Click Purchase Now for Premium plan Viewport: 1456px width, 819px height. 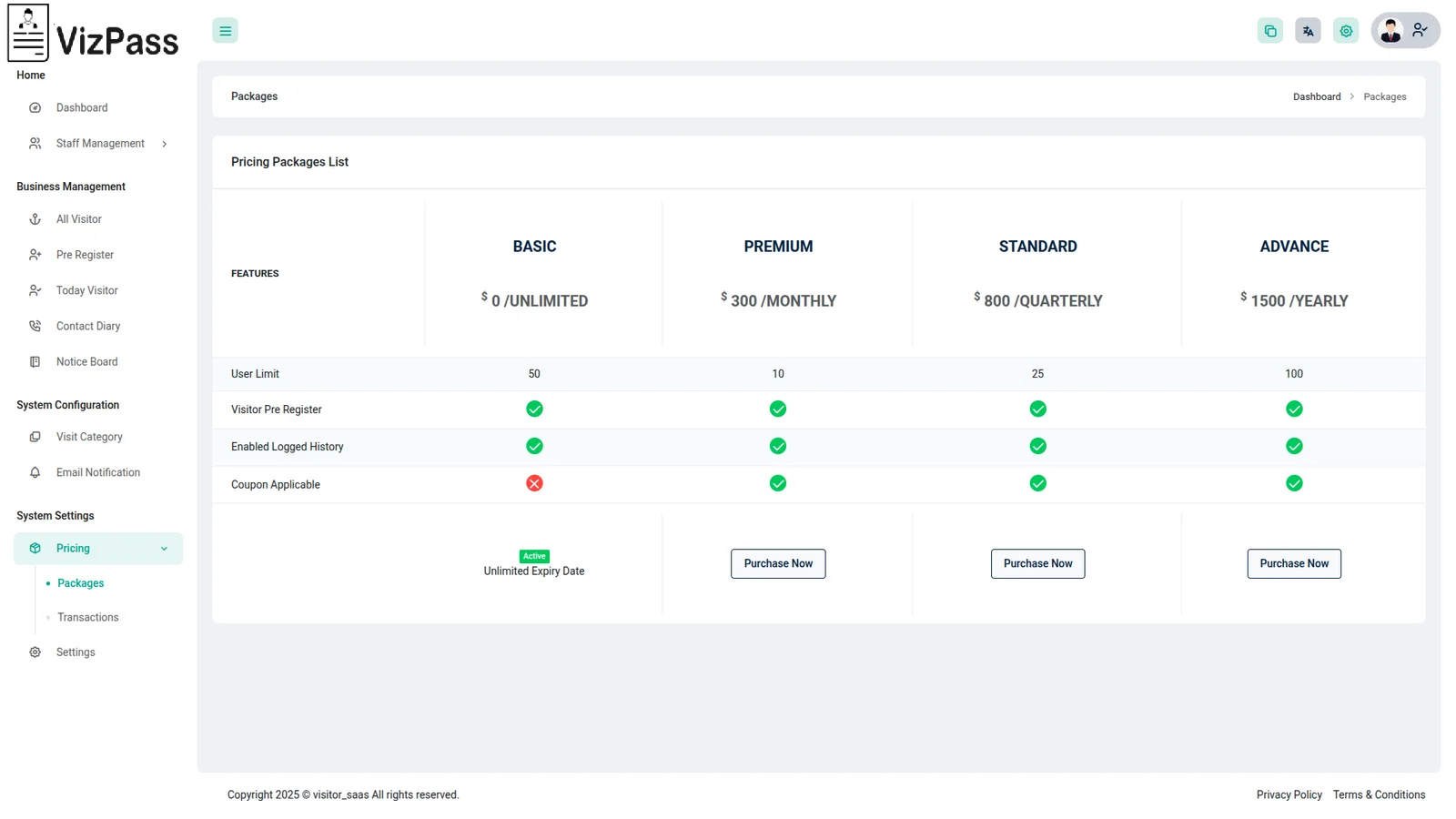(777, 563)
